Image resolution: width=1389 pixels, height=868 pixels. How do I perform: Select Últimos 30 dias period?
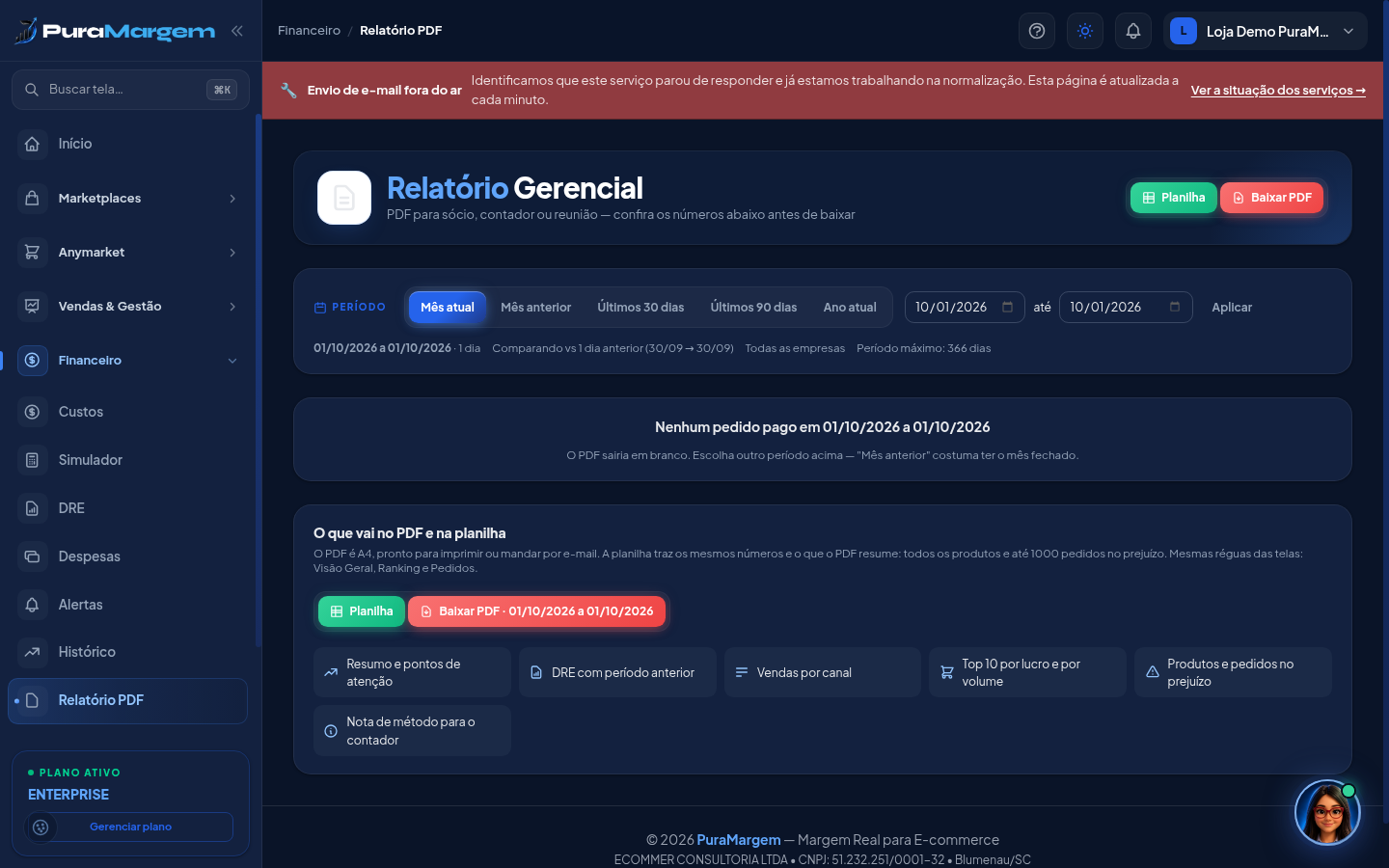640,308
